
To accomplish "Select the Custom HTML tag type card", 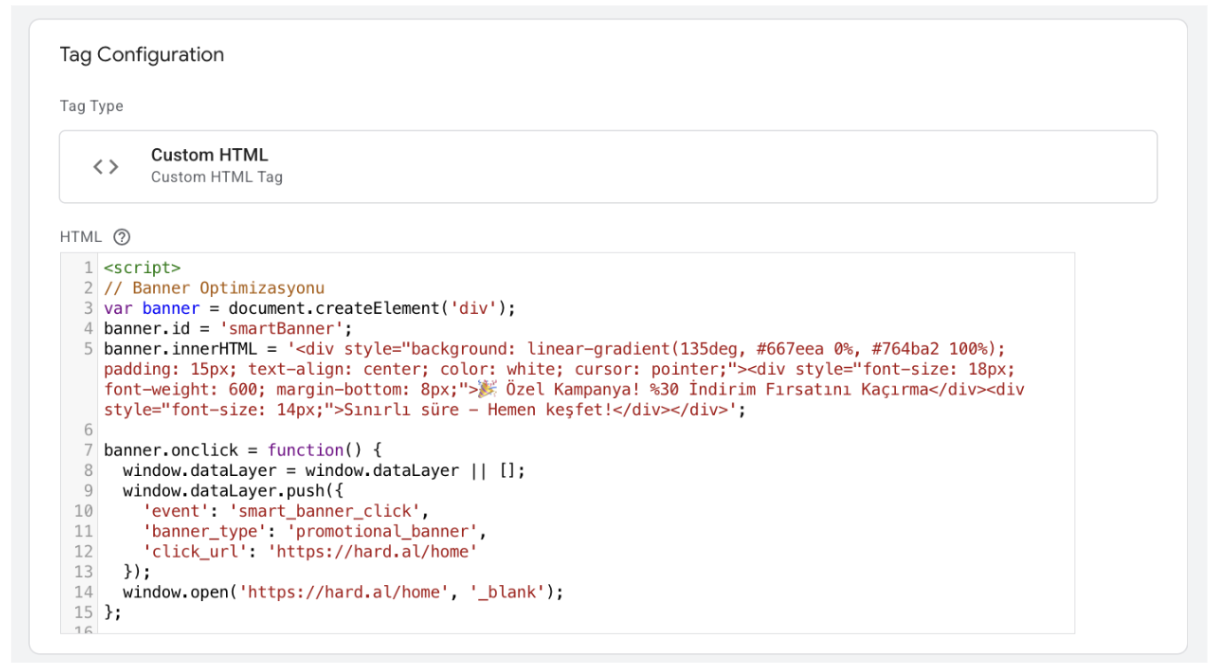I will (608, 166).
